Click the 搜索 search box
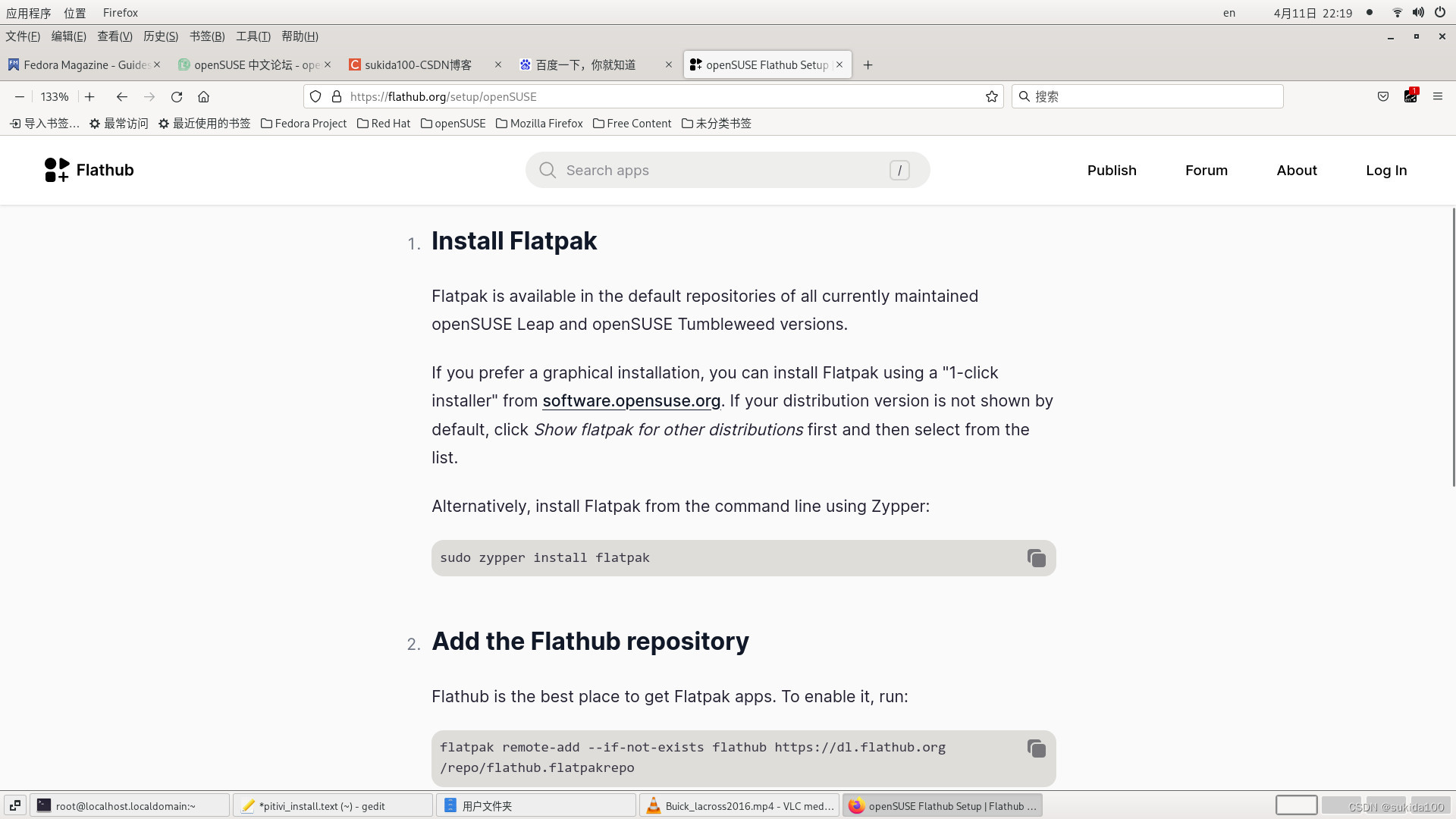 pos(1147,96)
